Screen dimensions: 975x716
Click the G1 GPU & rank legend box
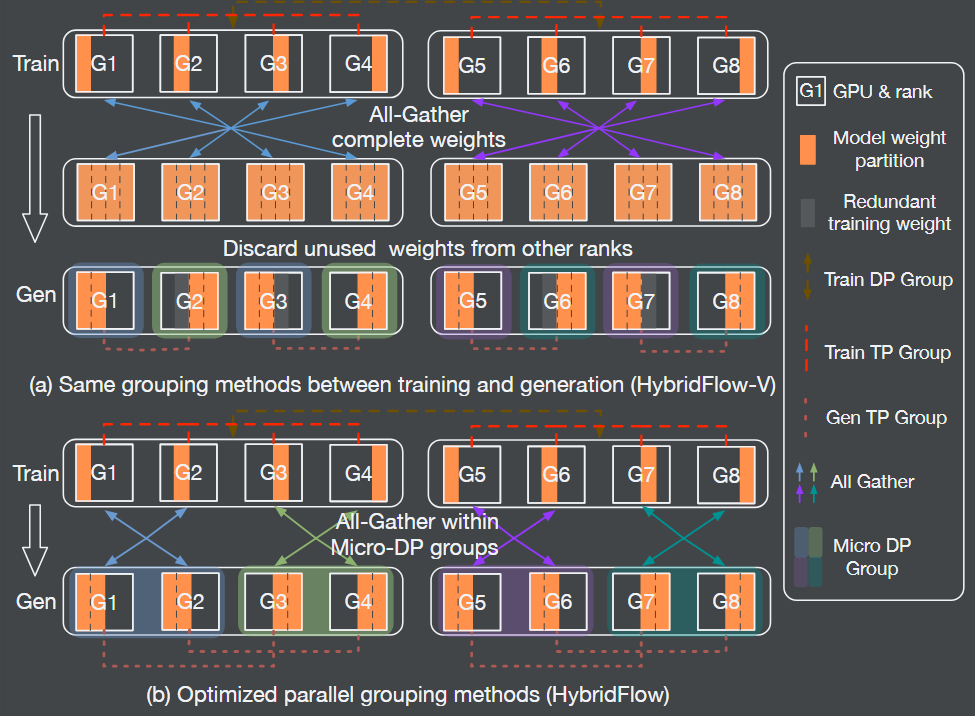click(812, 91)
